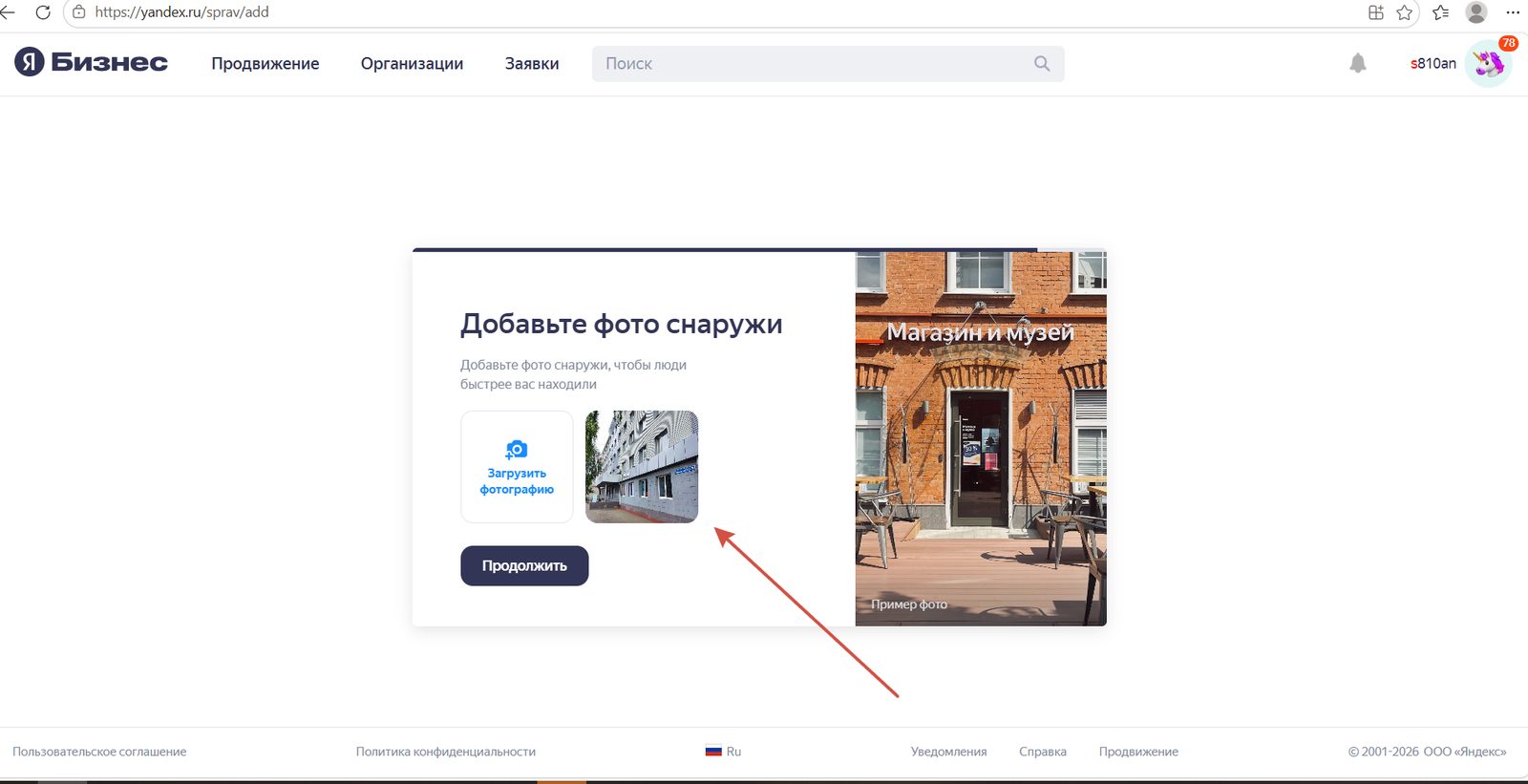Open browser settings ellipsis menu
Viewport: 1528px width, 784px height.
tap(1513, 12)
